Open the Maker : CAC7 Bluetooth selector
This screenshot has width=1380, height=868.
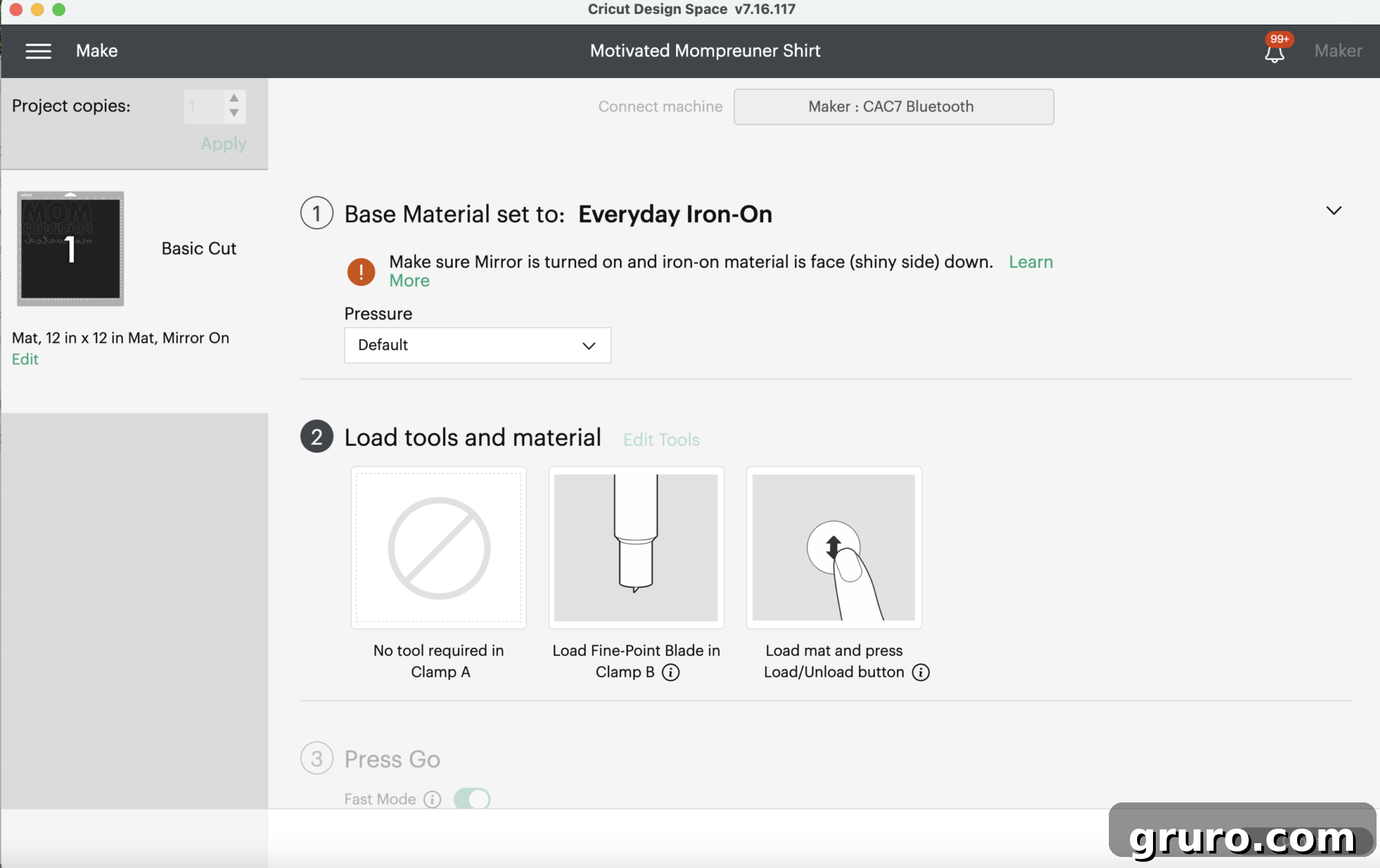(x=894, y=107)
